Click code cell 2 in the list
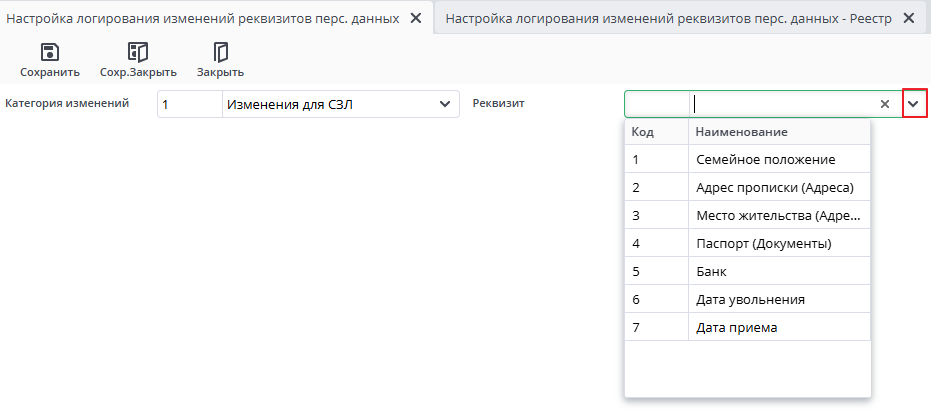The height and width of the screenshot is (417, 931). tap(657, 188)
